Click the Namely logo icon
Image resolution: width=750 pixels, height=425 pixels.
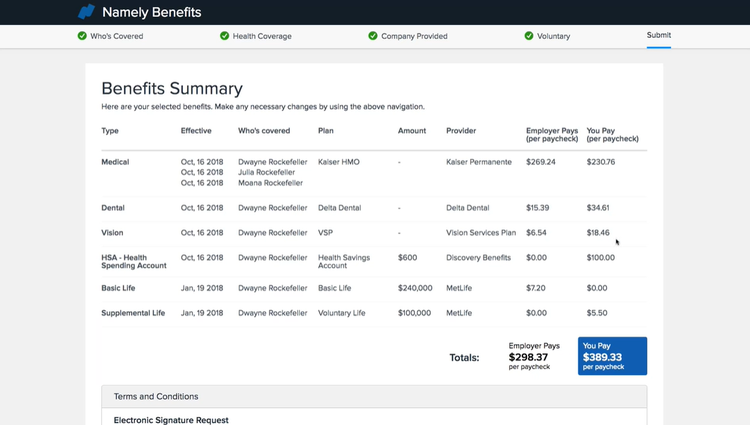[x=87, y=12]
